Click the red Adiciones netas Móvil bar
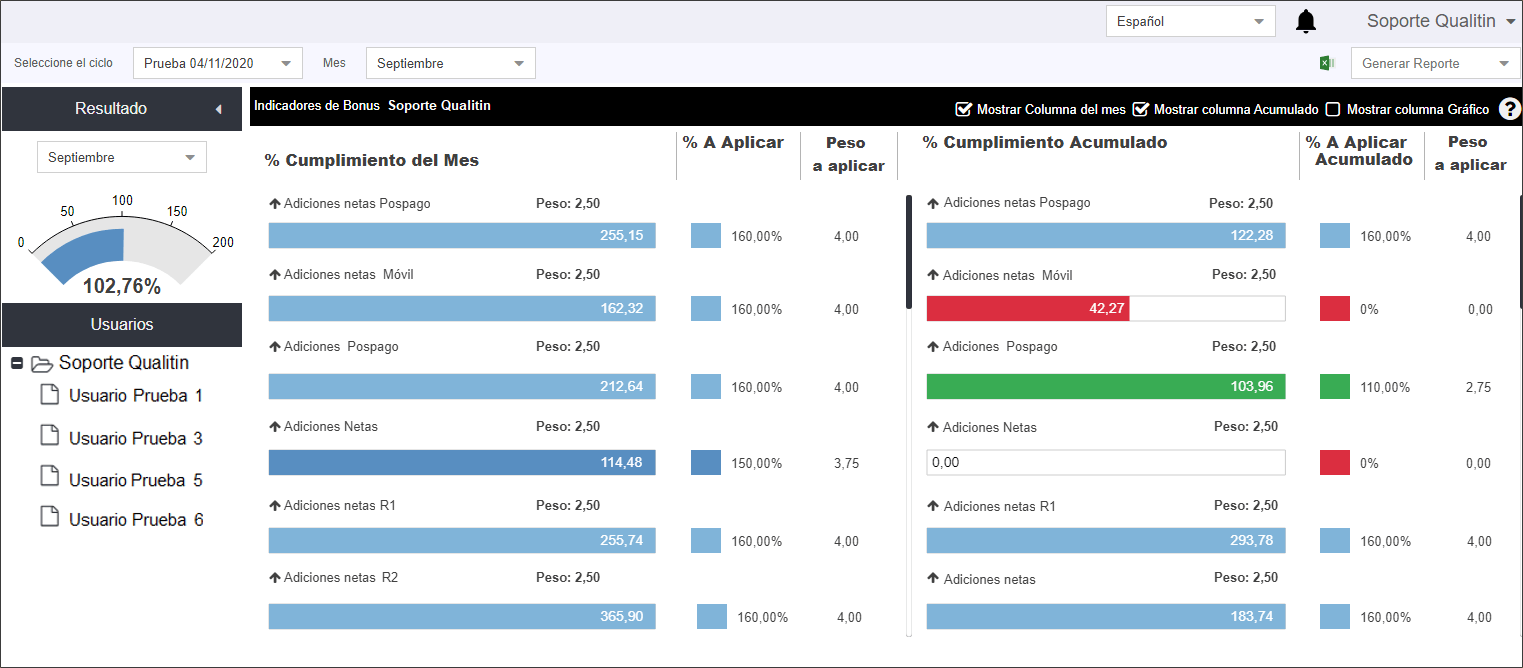The width and height of the screenshot is (1523, 668). click(x=1028, y=309)
